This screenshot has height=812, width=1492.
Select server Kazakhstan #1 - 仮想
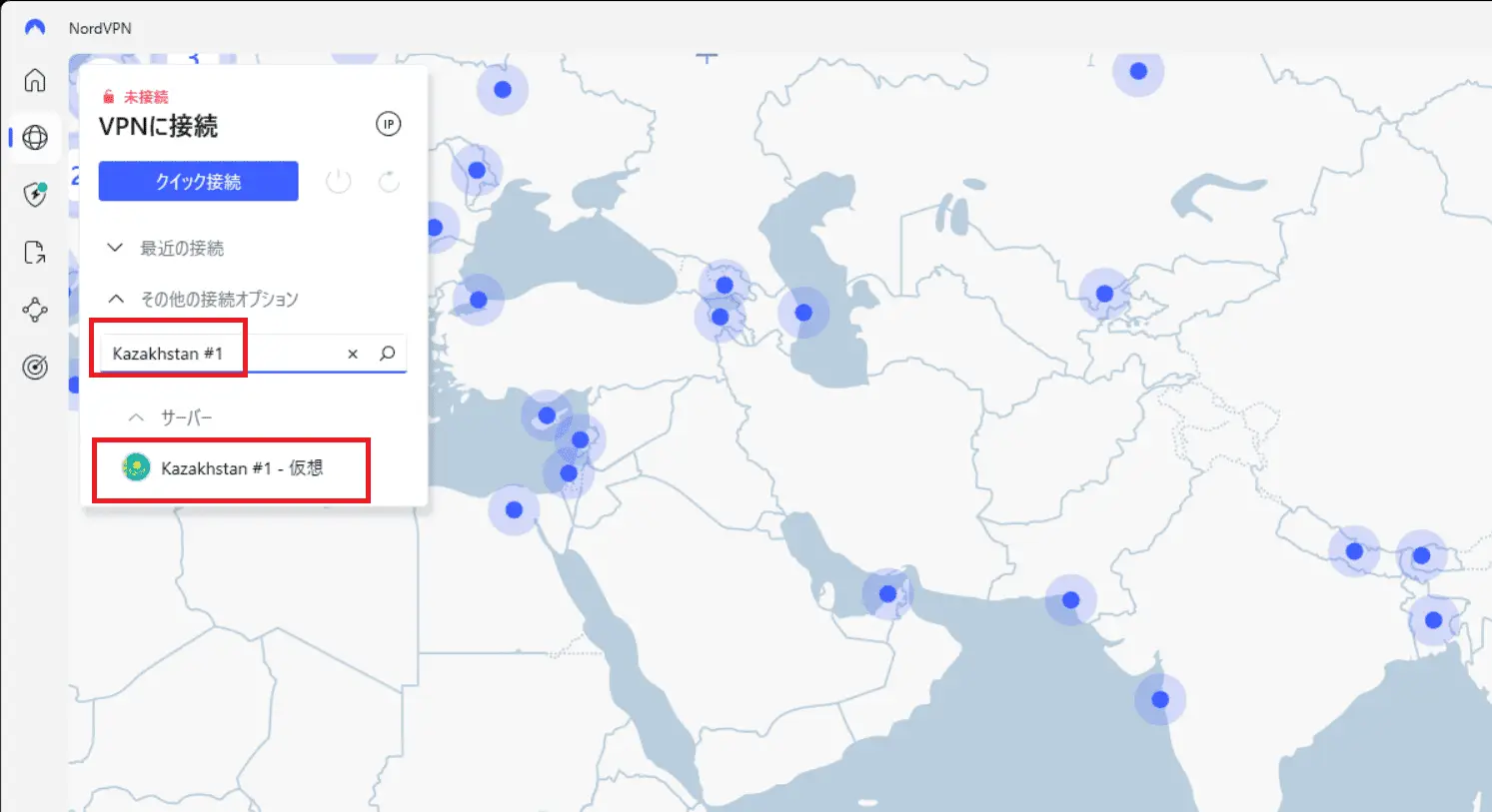242,467
